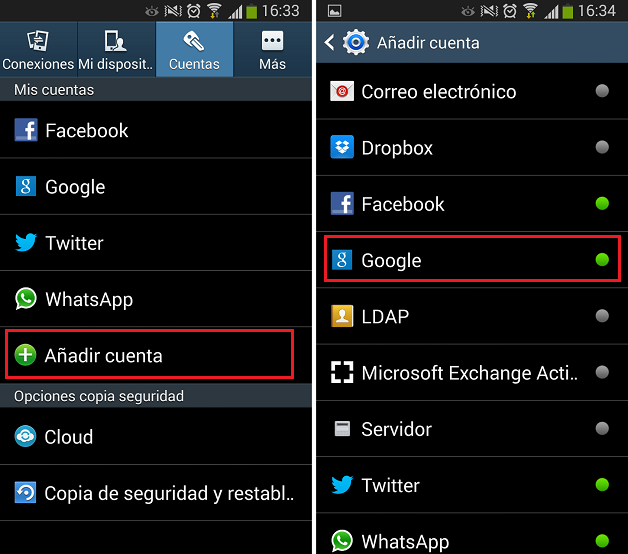This screenshot has height=554, width=628.
Task: Open the Más overflow tab
Action: (272, 49)
